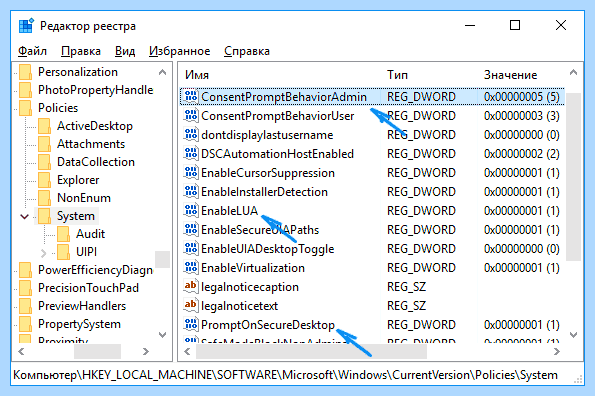
Task: Click the 0x00000003 (3) value cell
Action: (x=521, y=116)
